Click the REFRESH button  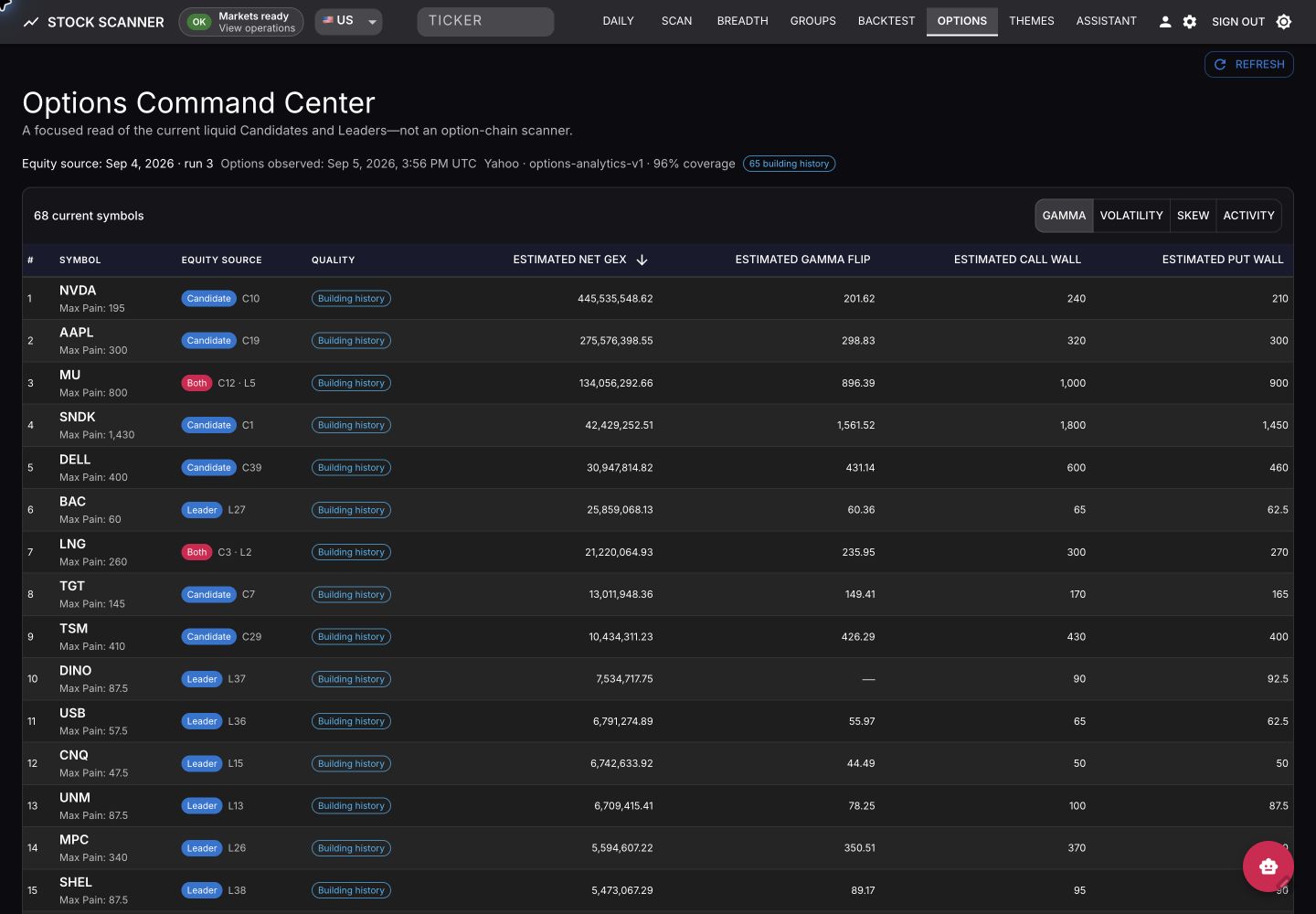(1249, 64)
